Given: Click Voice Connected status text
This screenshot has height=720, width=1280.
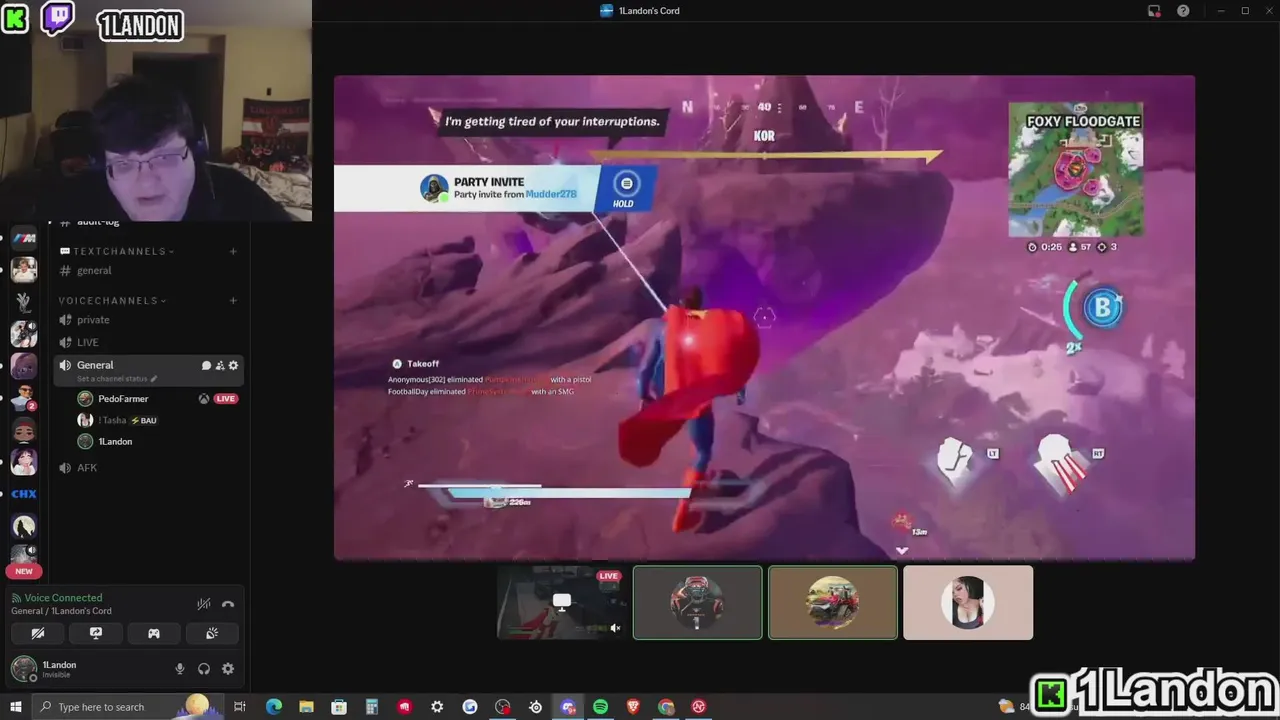Looking at the screenshot, I should (63, 598).
